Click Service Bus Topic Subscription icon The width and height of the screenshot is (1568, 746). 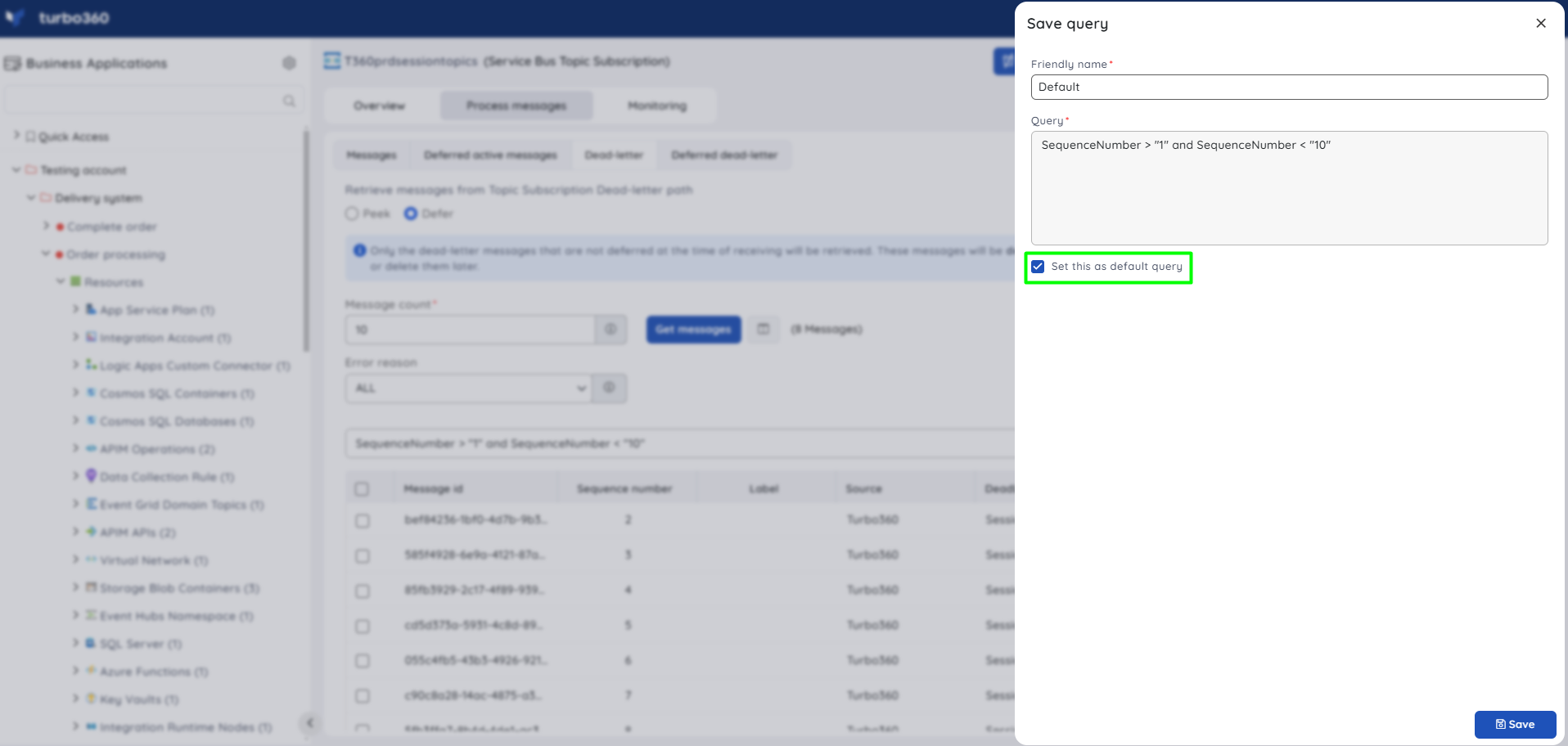[332, 61]
